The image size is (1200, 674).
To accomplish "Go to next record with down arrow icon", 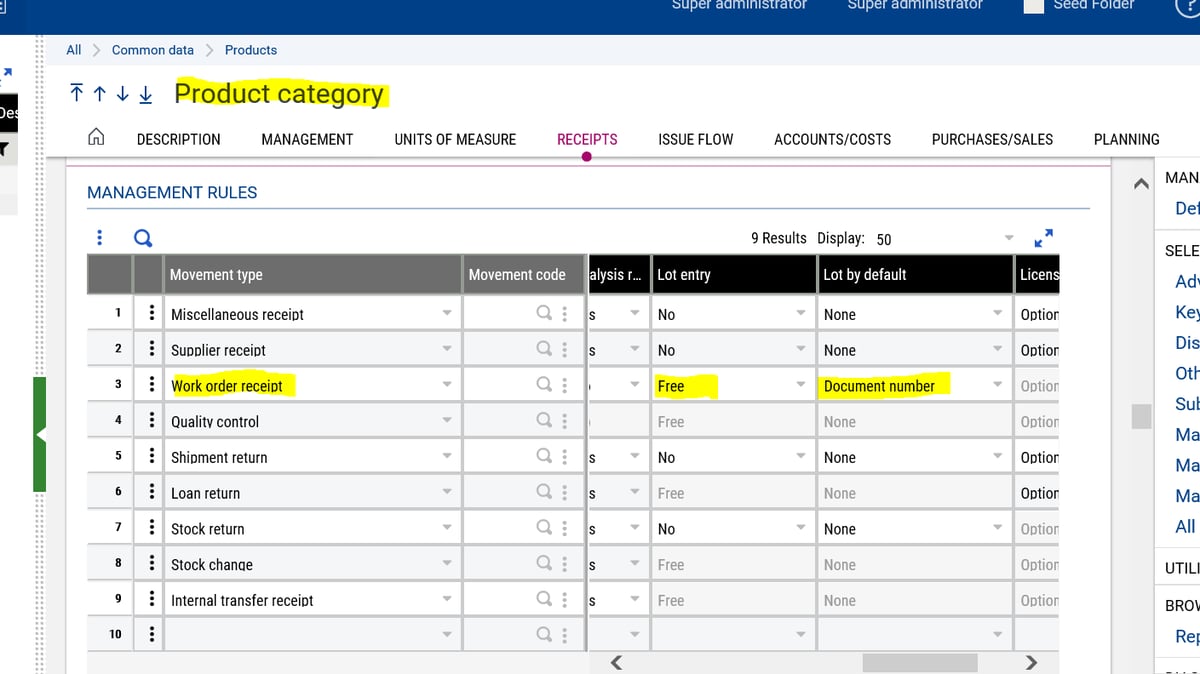I will point(121,93).
